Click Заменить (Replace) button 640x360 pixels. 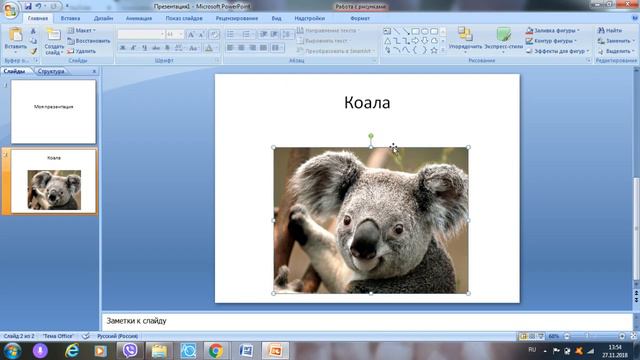pyautogui.click(x=616, y=41)
